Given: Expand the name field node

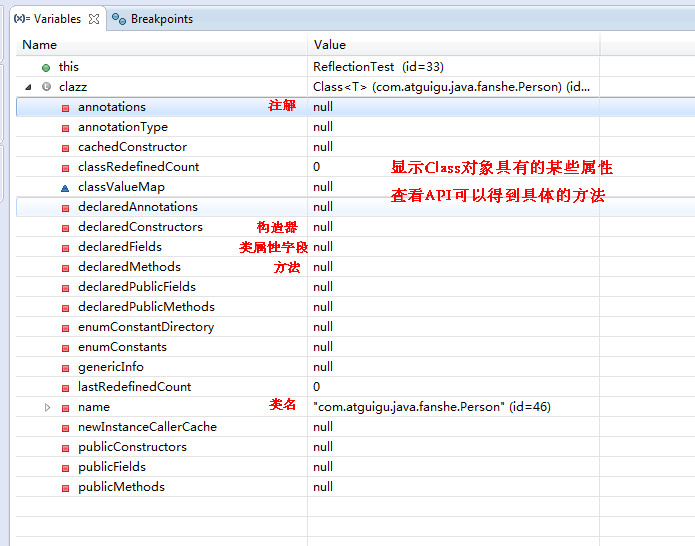Looking at the screenshot, I should tap(47, 407).
